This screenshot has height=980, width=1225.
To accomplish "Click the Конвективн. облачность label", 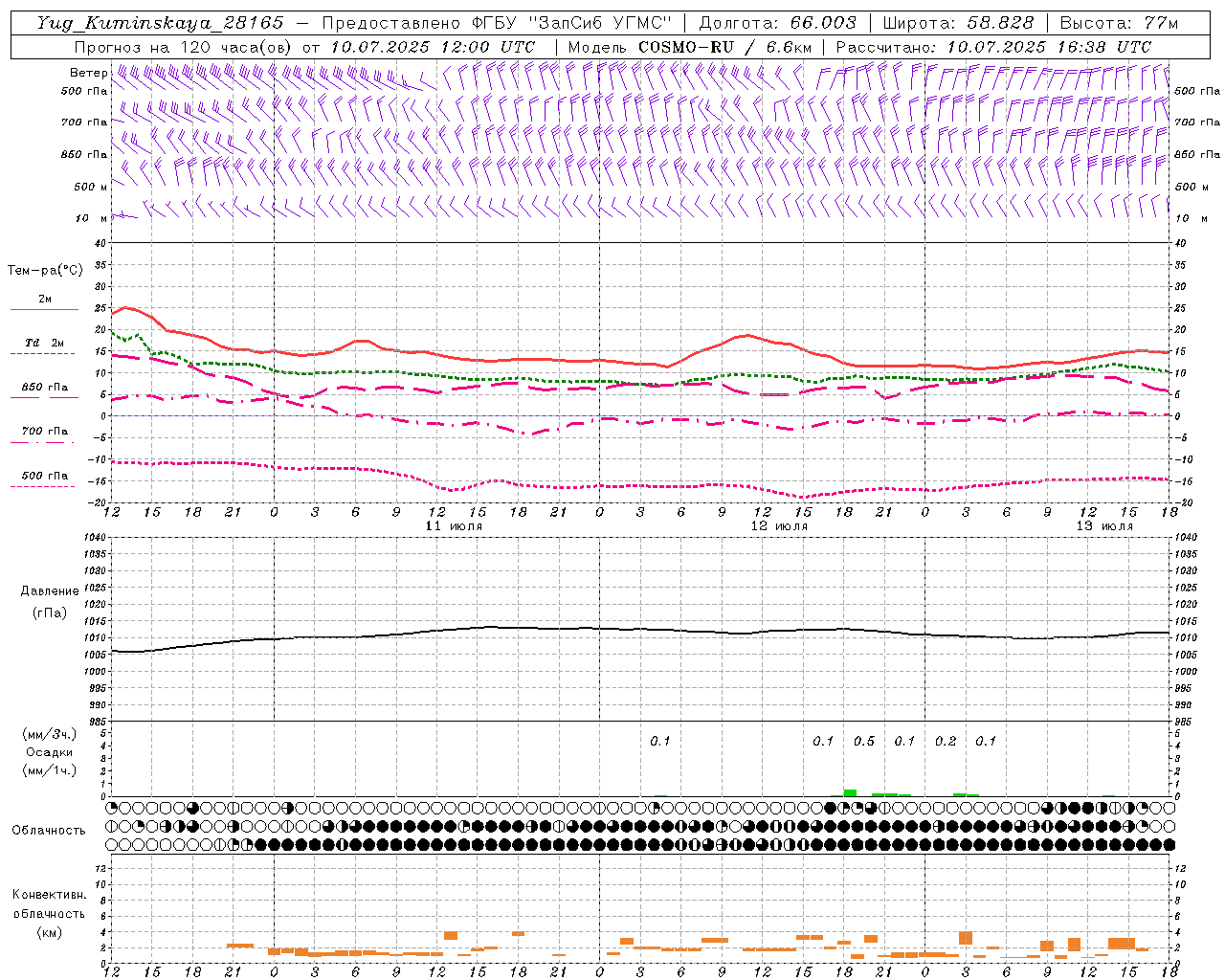I will coord(49,904).
